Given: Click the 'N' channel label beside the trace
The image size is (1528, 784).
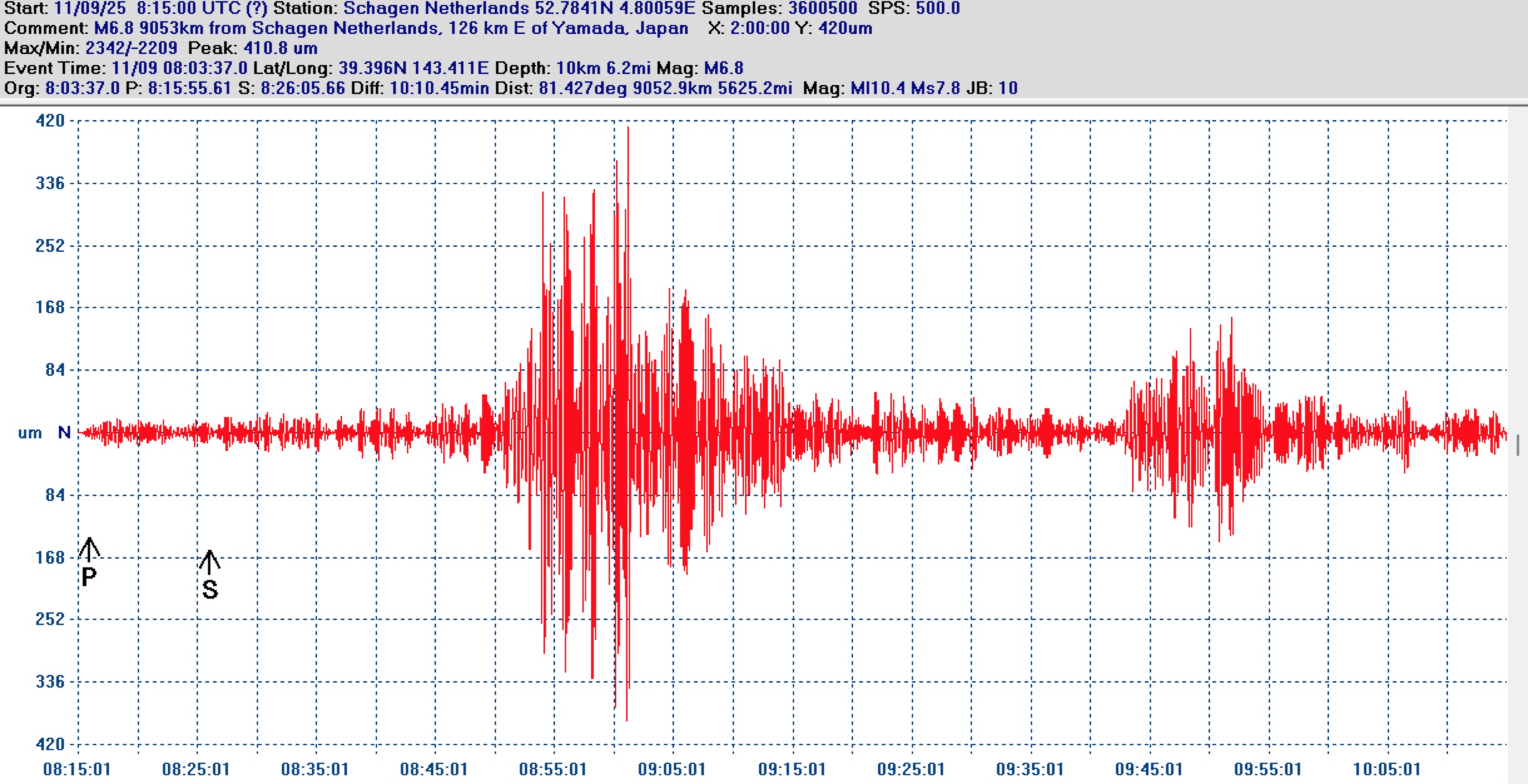Looking at the screenshot, I should (64, 433).
